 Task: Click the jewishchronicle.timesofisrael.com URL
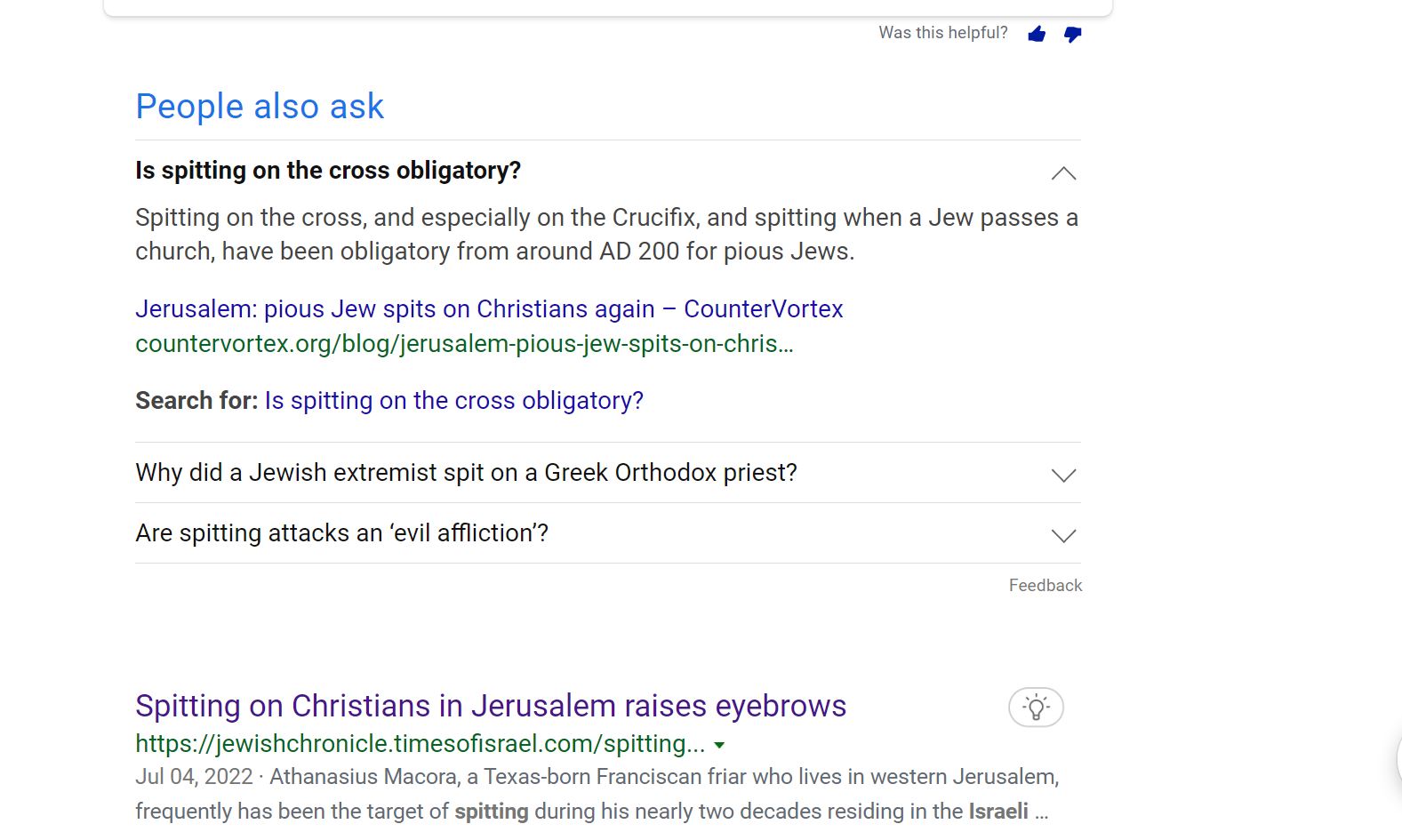point(420,744)
